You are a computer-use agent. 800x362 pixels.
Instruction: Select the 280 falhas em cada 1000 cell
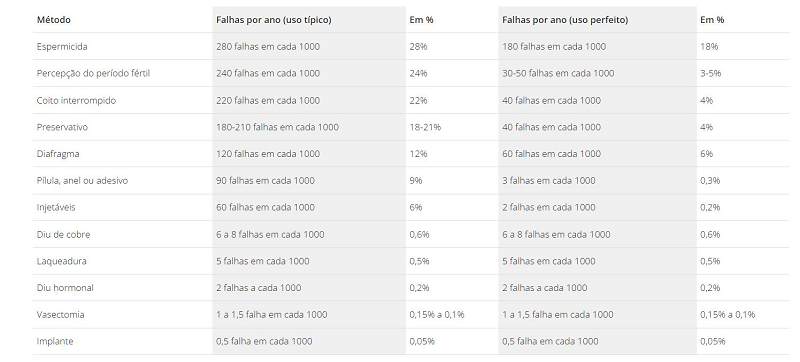[268, 46]
